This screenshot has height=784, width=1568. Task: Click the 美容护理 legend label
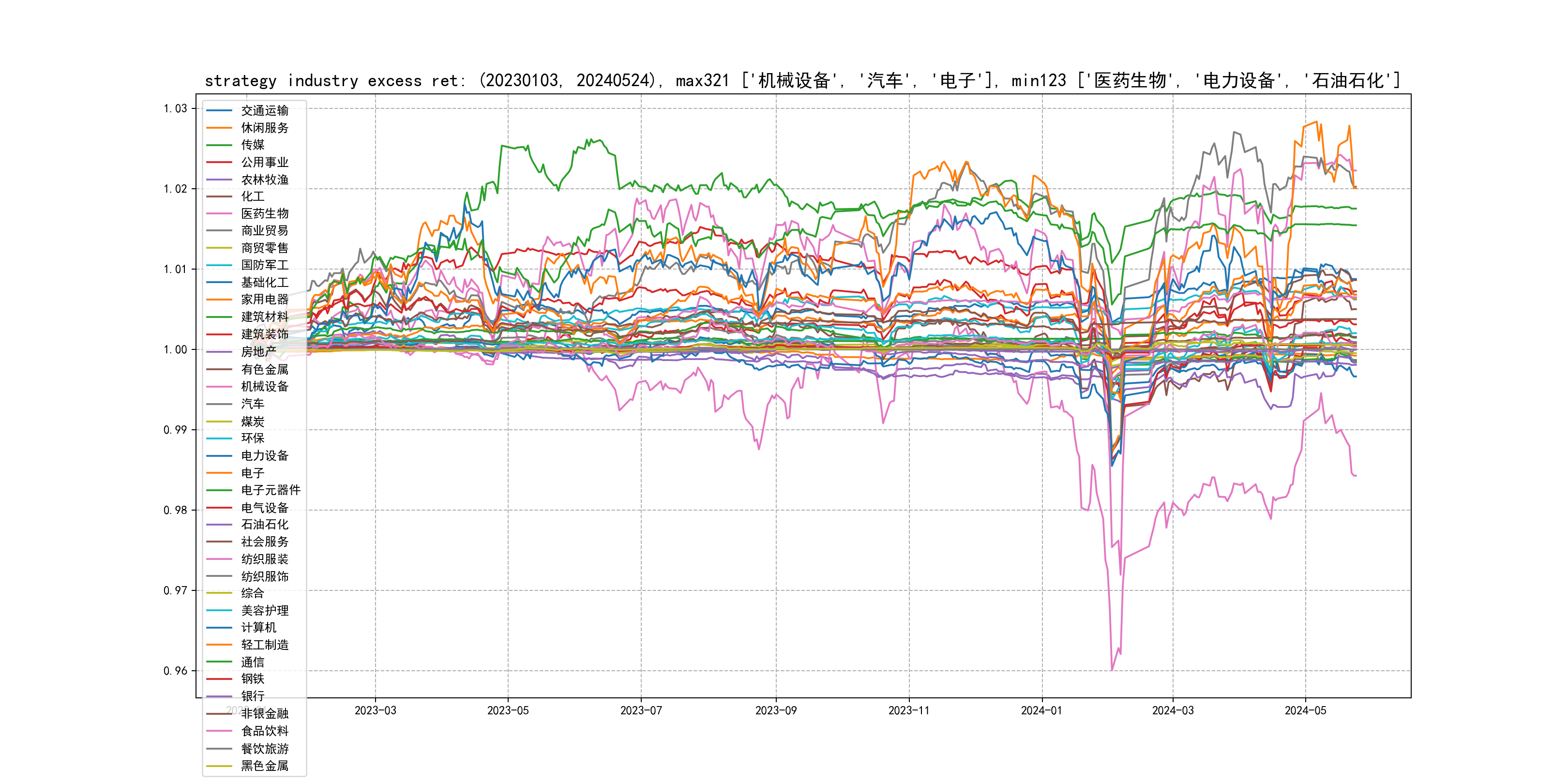(x=265, y=611)
